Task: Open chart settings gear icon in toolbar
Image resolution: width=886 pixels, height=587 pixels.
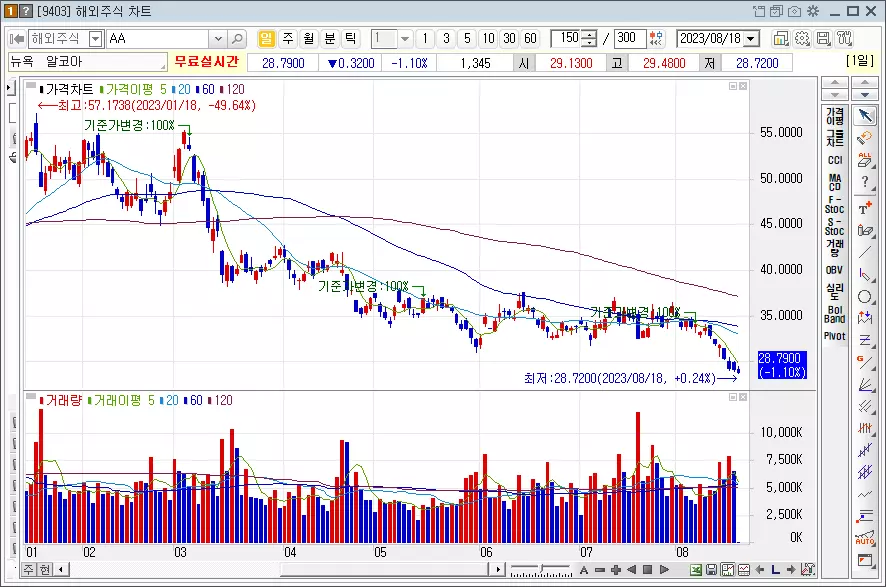Action: pos(802,38)
